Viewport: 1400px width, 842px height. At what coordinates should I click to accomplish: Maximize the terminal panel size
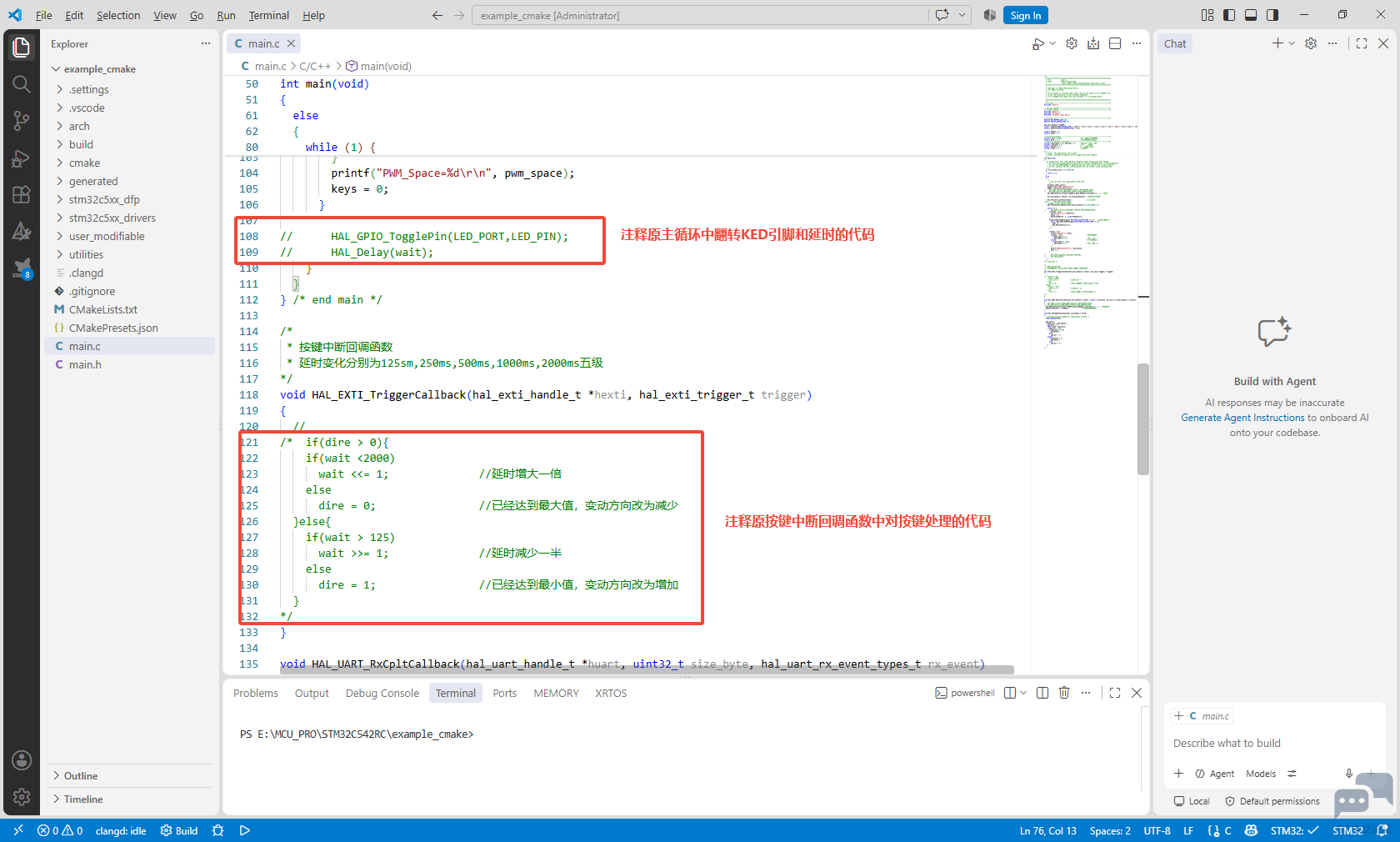click(x=1115, y=693)
